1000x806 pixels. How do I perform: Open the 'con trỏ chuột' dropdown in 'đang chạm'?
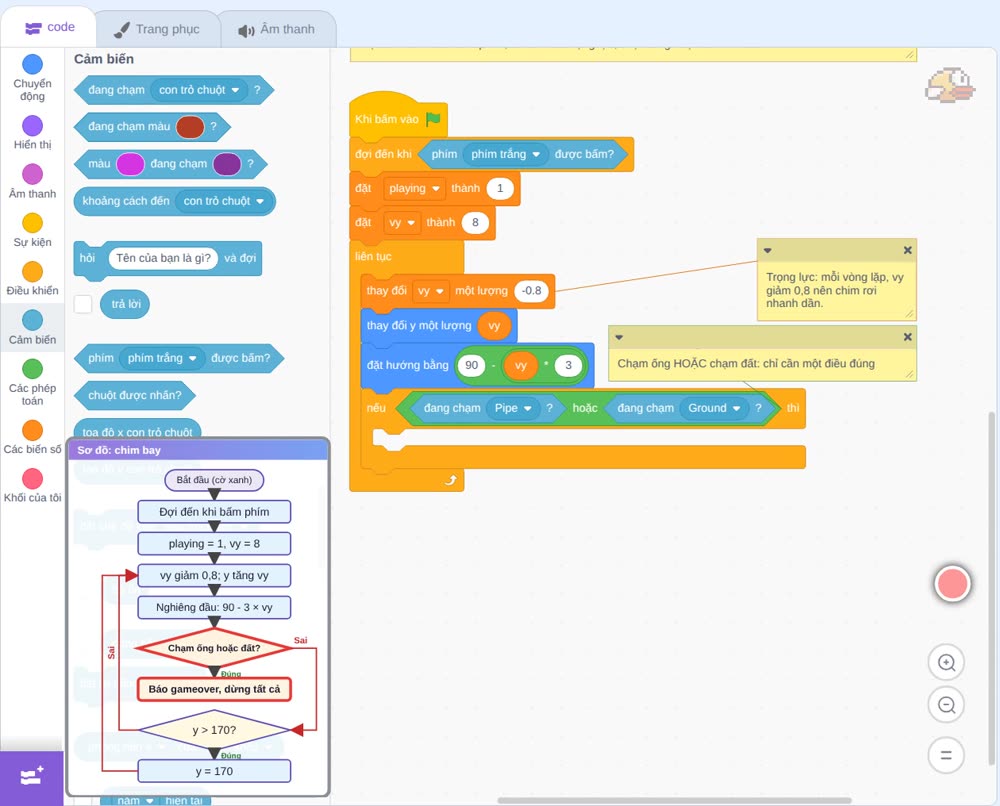coord(199,90)
